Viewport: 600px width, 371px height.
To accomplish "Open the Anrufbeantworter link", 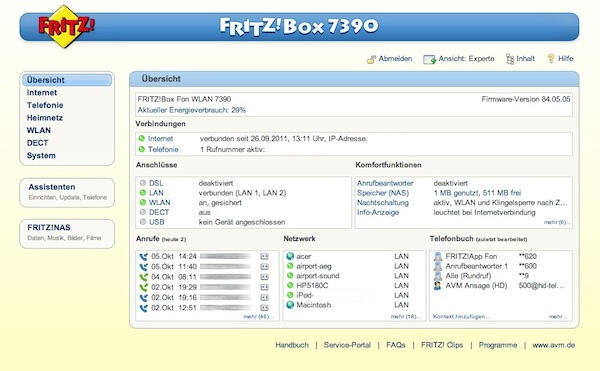I will tap(385, 183).
